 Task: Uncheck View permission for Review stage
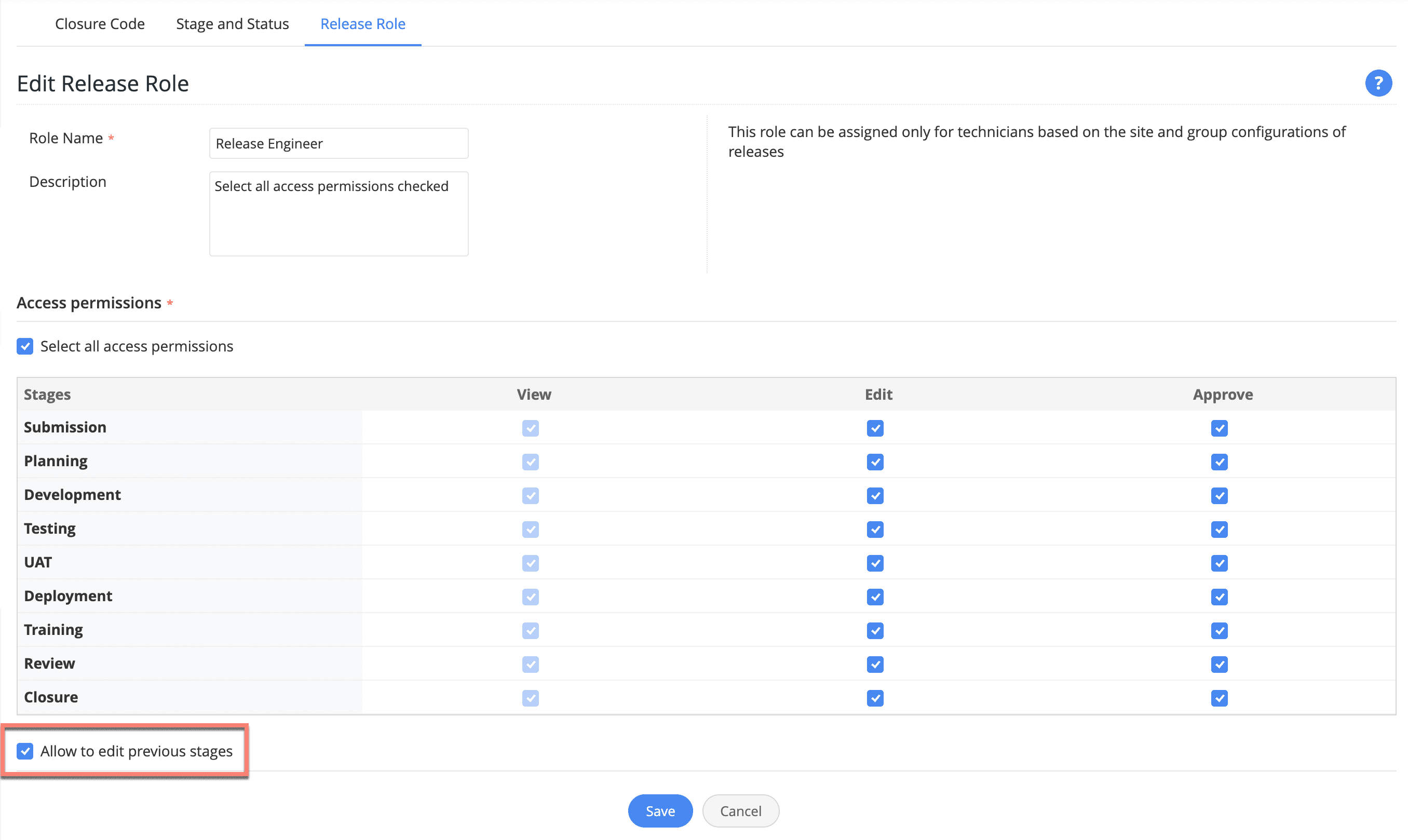pyautogui.click(x=530, y=665)
